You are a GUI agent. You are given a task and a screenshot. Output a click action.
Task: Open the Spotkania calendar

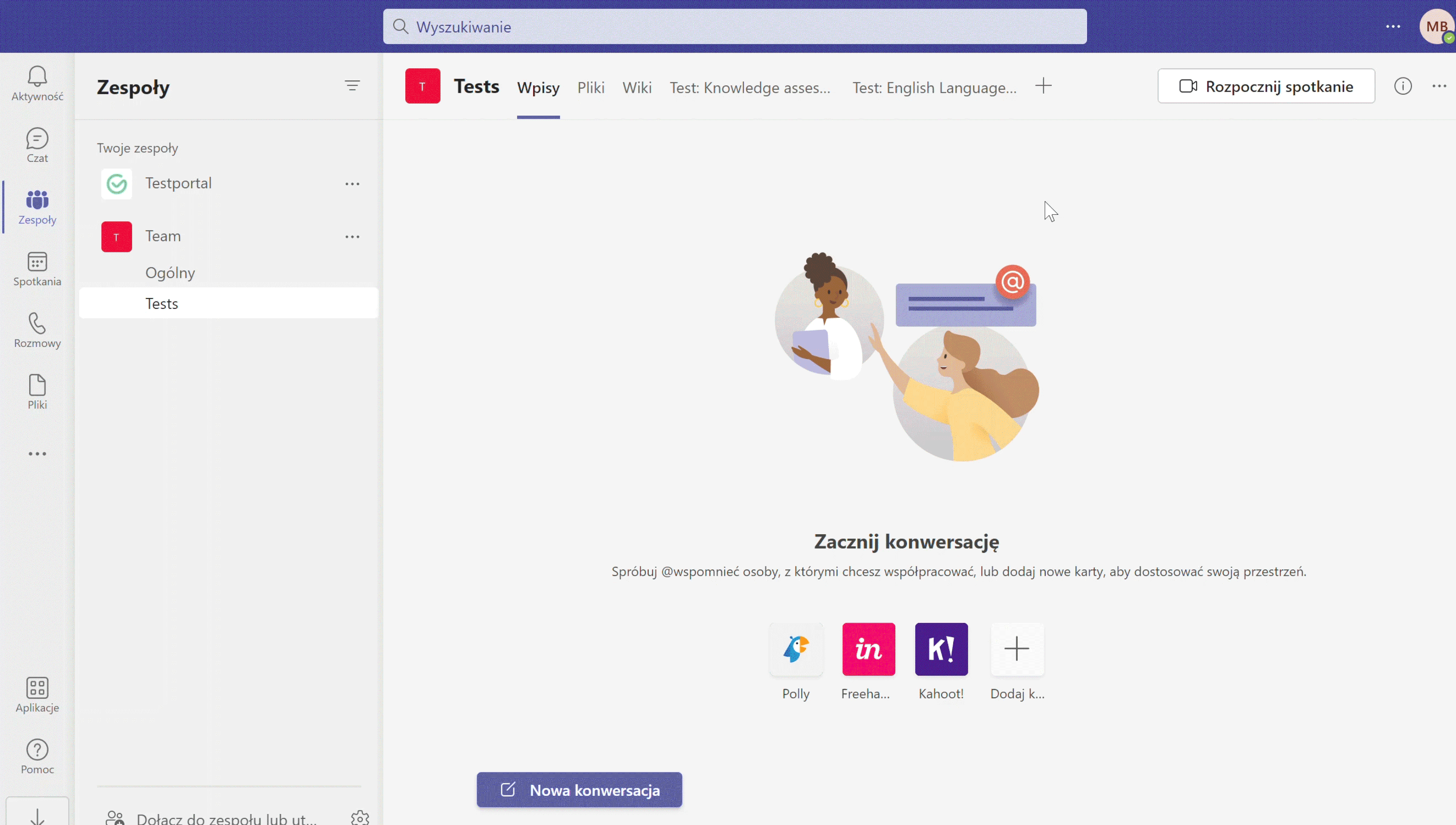point(38,268)
